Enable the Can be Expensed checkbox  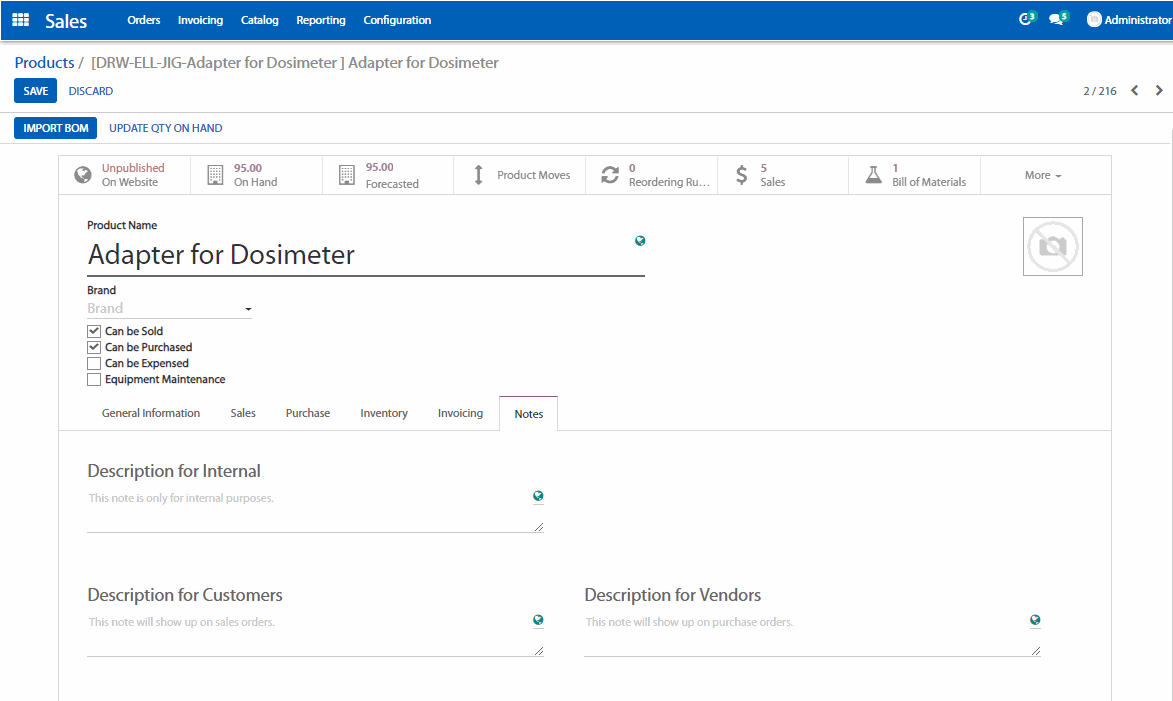94,363
